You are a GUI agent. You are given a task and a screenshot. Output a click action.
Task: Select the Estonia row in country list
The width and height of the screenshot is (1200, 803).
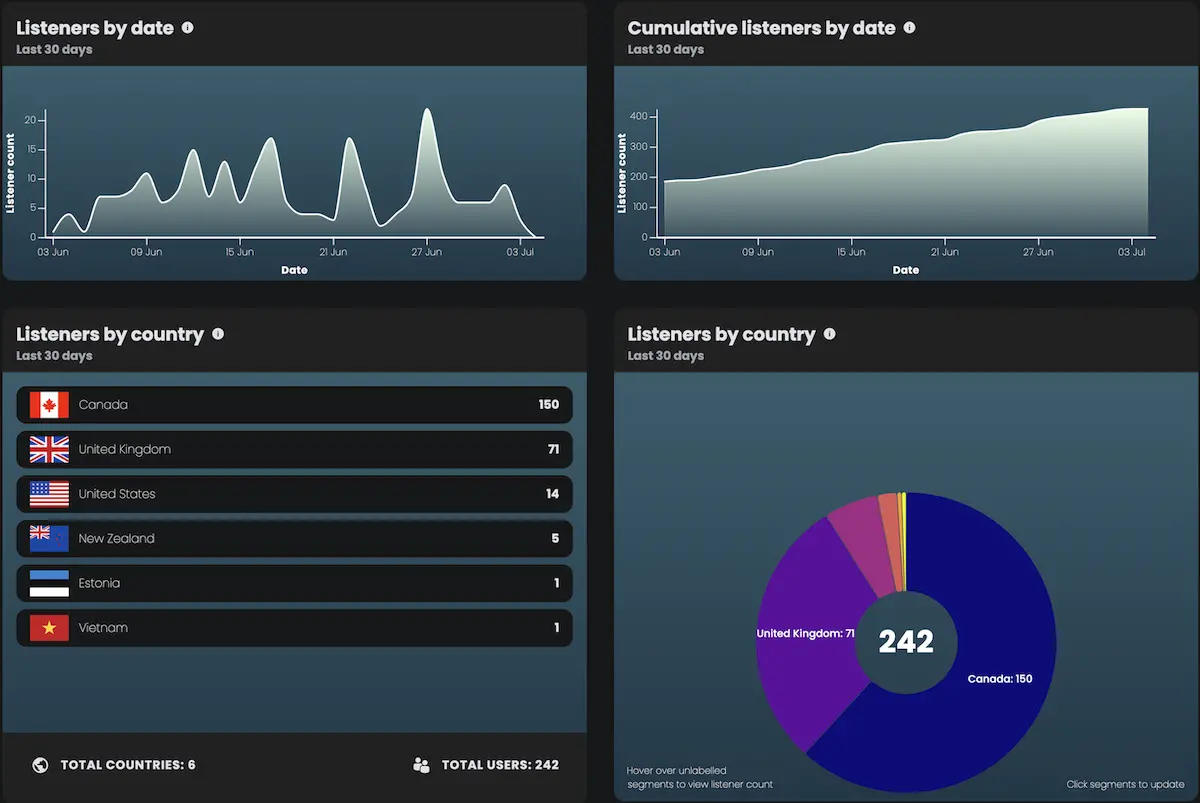click(295, 583)
